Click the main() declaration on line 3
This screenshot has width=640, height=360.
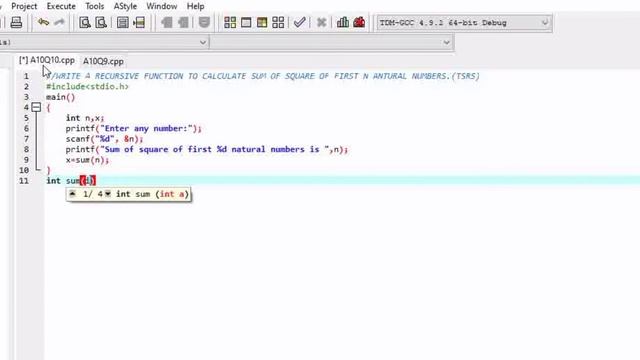click(x=61, y=97)
